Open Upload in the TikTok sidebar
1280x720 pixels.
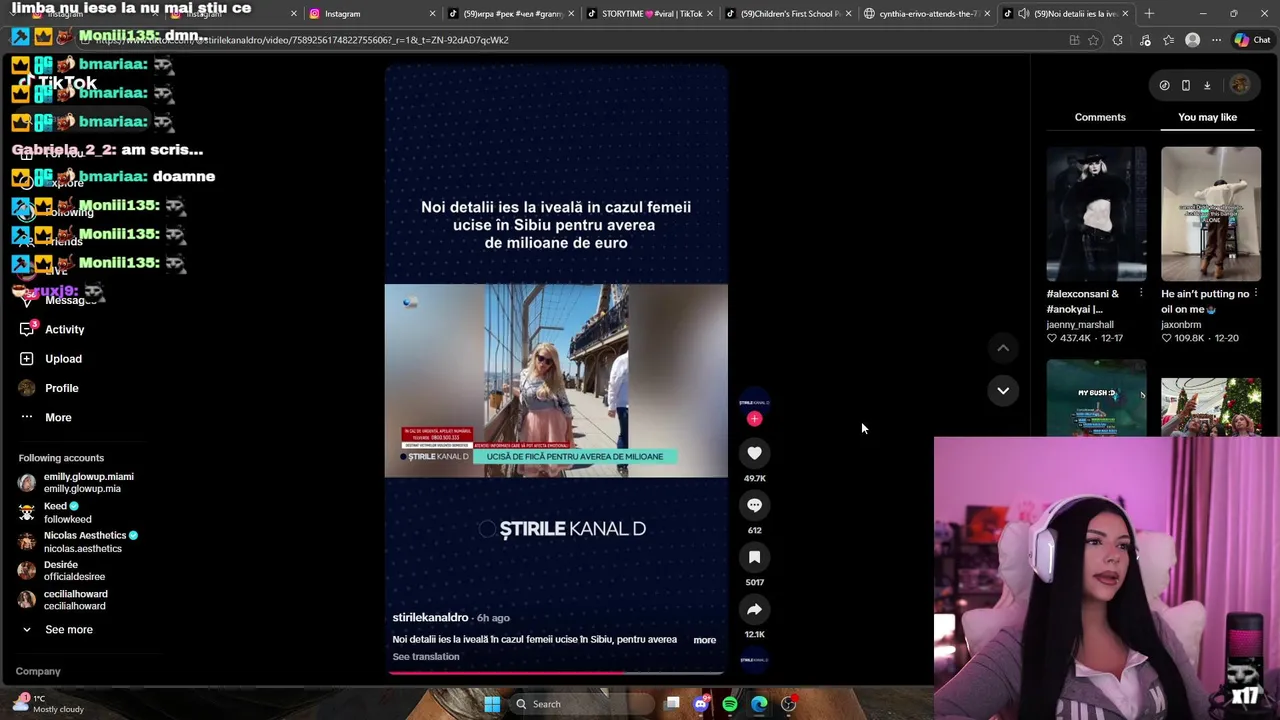(51, 359)
